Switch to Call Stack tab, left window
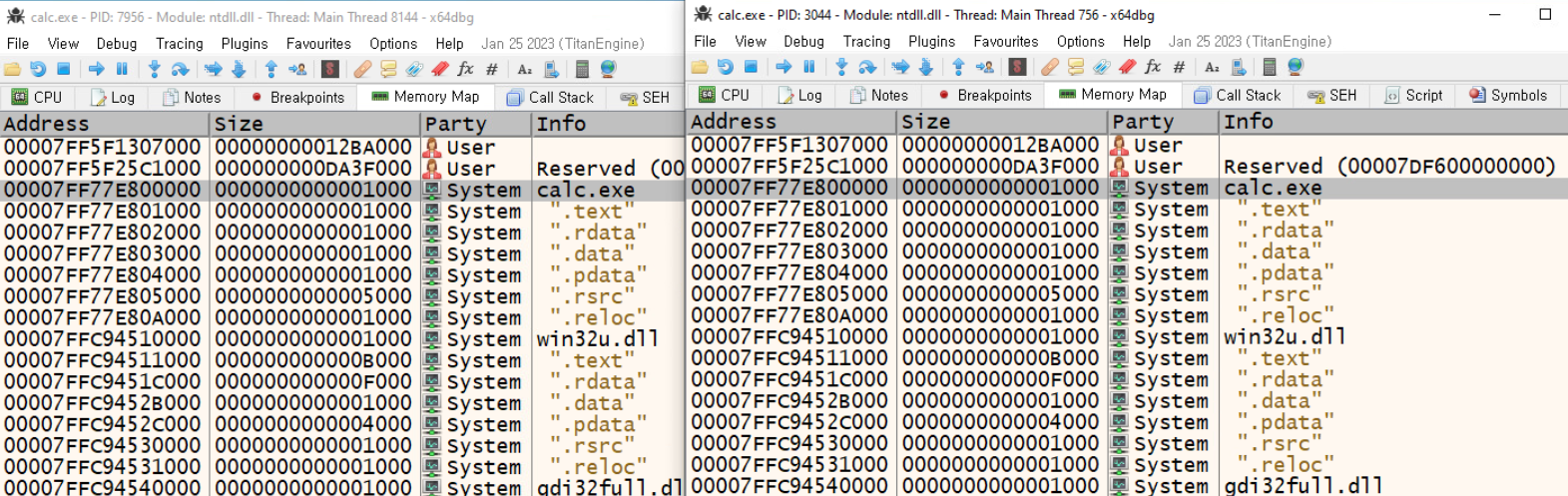Viewport: 1568px width, 496px height. tap(550, 97)
